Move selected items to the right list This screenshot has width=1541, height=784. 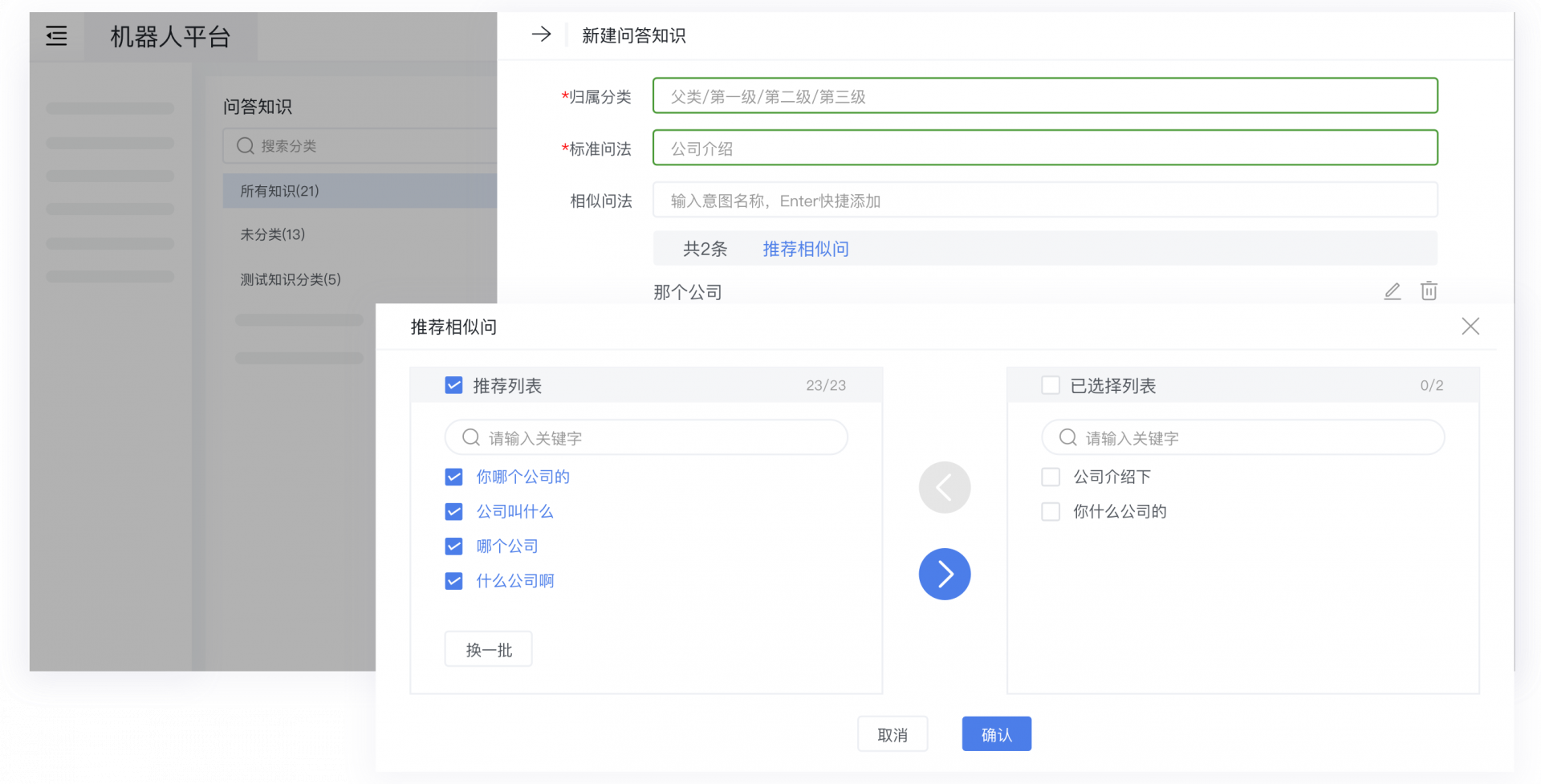pos(945,574)
